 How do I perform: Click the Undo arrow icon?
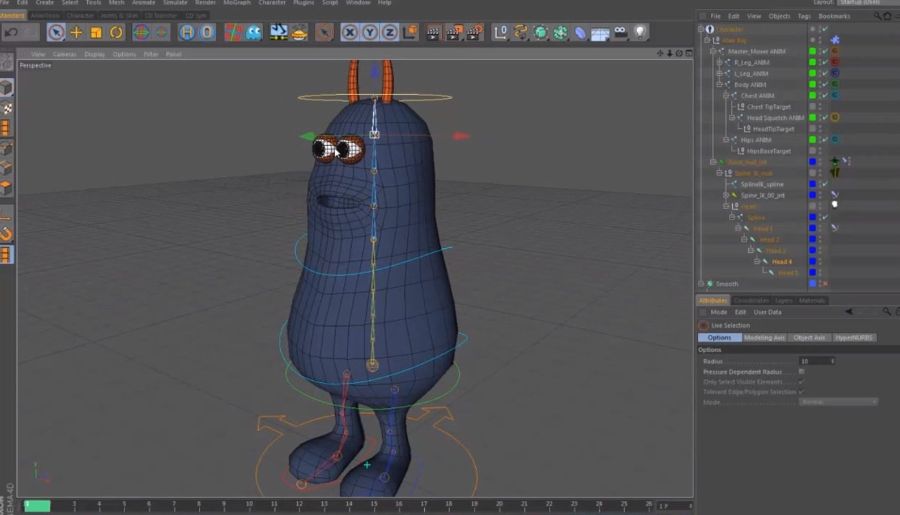[x=11, y=32]
